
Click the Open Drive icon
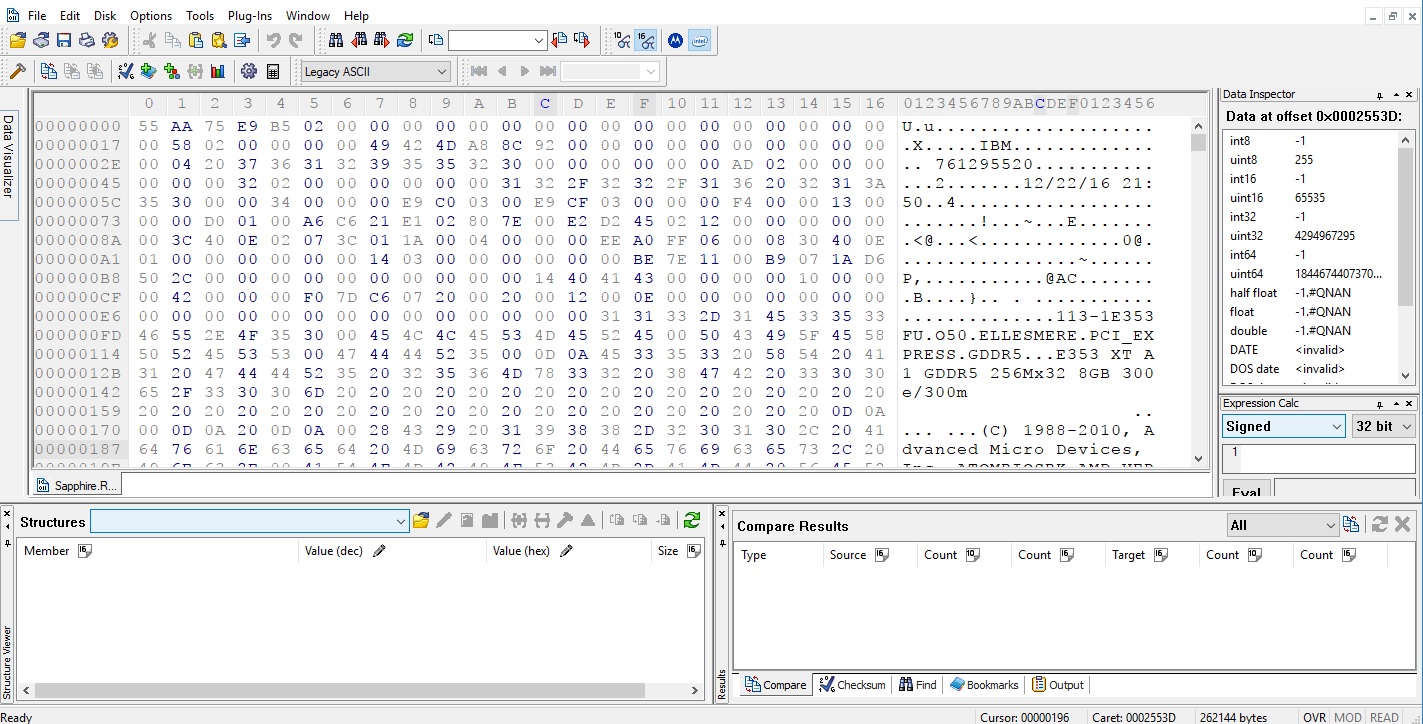pyautogui.click(x=41, y=40)
